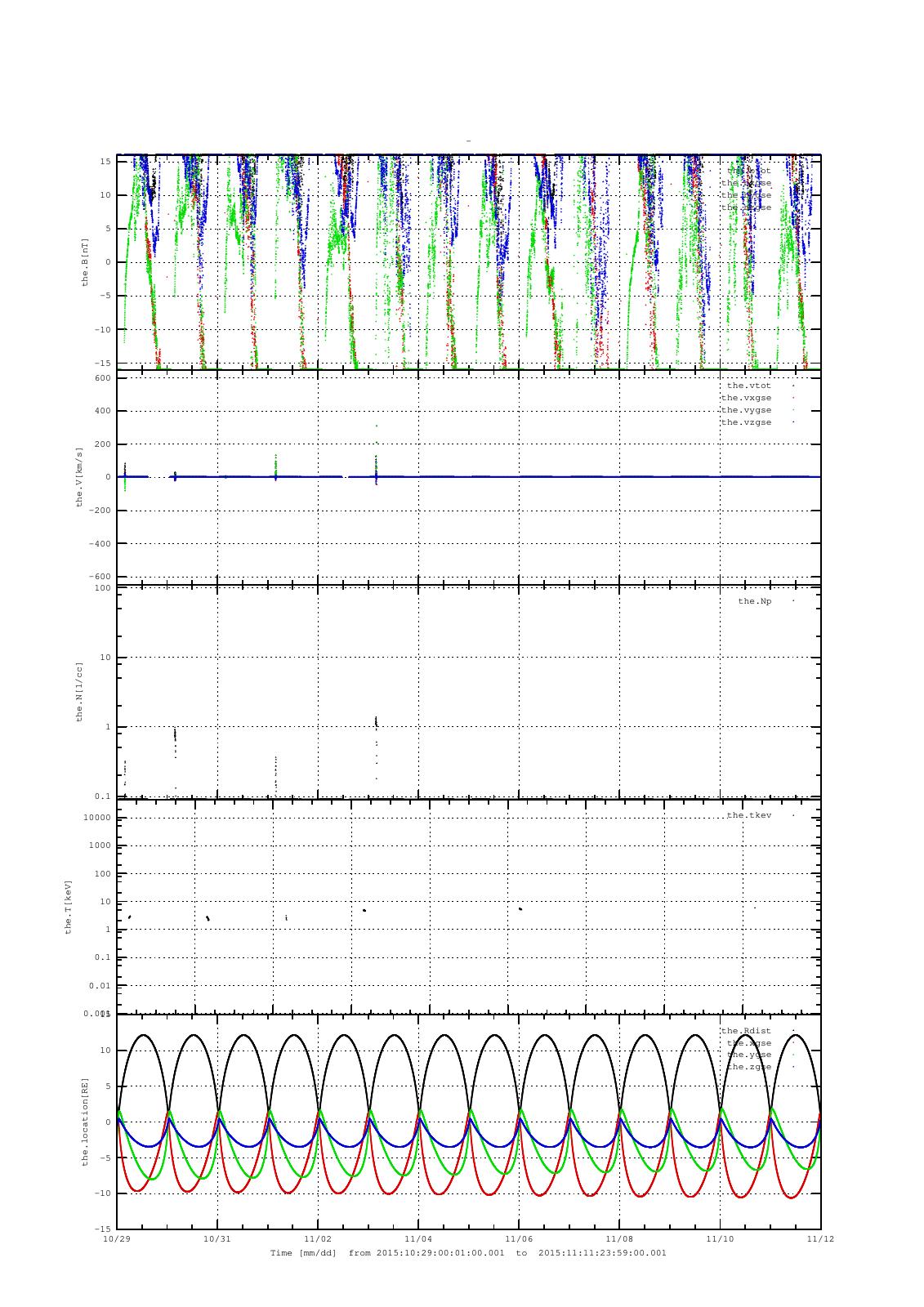Screen dimensions: 924x1307
Task: Click the 11/04 date tick label
Action: click(418, 1238)
